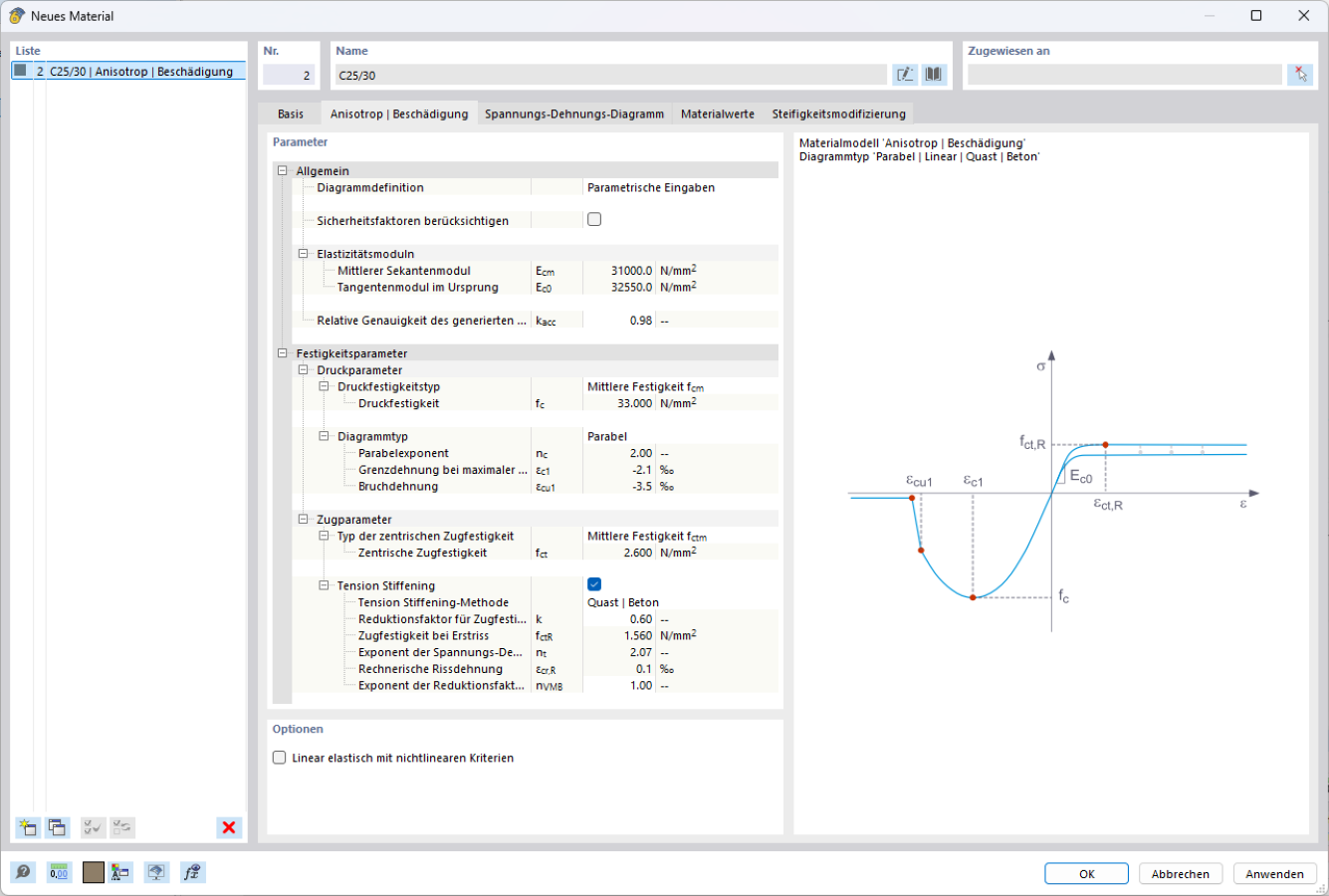
Task: Open the Spannungs-Dehnungs-Diagramm tab
Action: point(574,113)
